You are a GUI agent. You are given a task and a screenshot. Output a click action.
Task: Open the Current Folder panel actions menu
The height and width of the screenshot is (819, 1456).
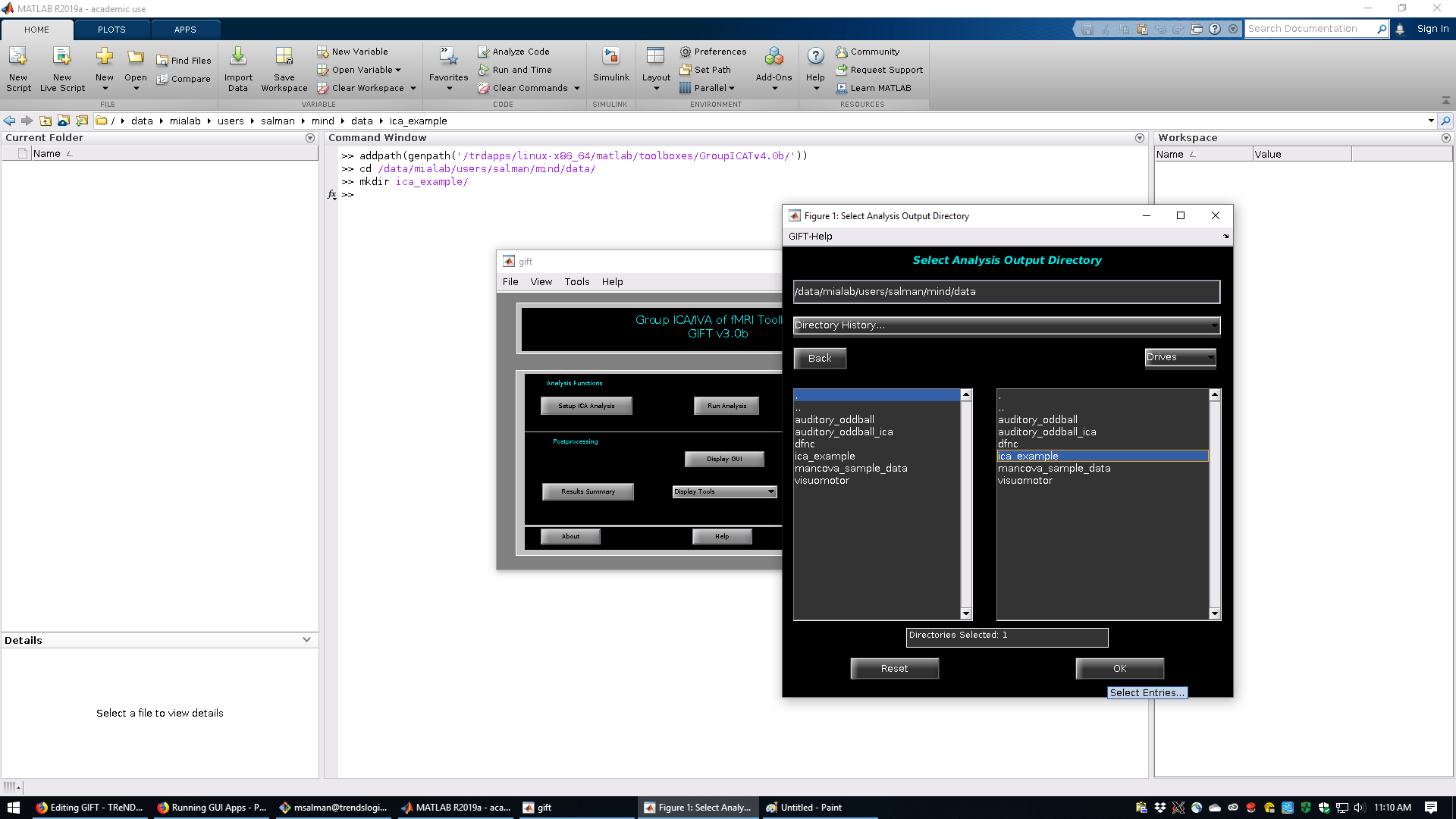[310, 138]
